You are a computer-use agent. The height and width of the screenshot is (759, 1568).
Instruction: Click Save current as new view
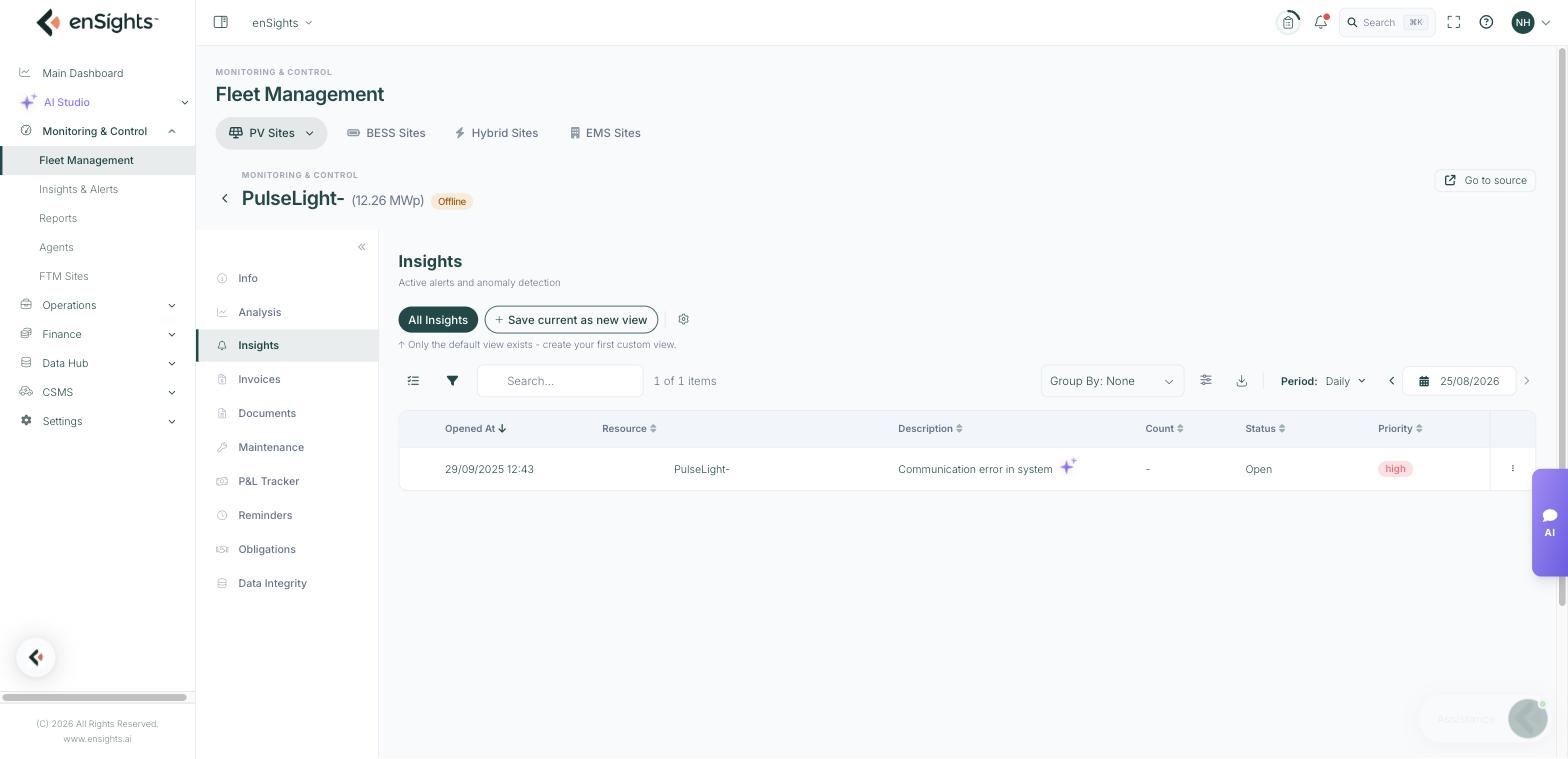(x=571, y=320)
